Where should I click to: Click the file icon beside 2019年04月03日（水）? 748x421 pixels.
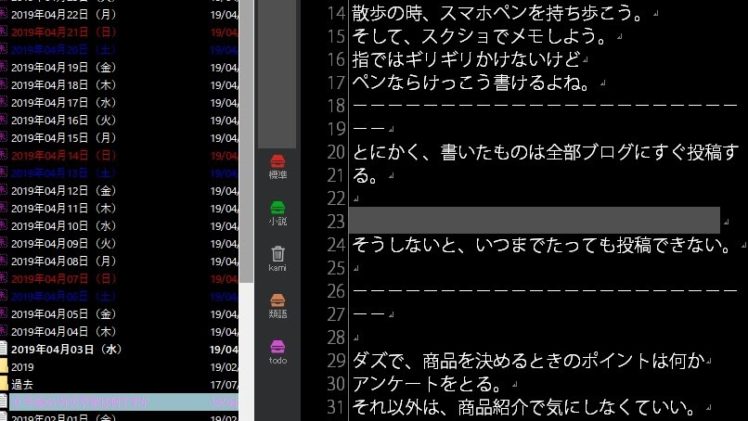4,349
